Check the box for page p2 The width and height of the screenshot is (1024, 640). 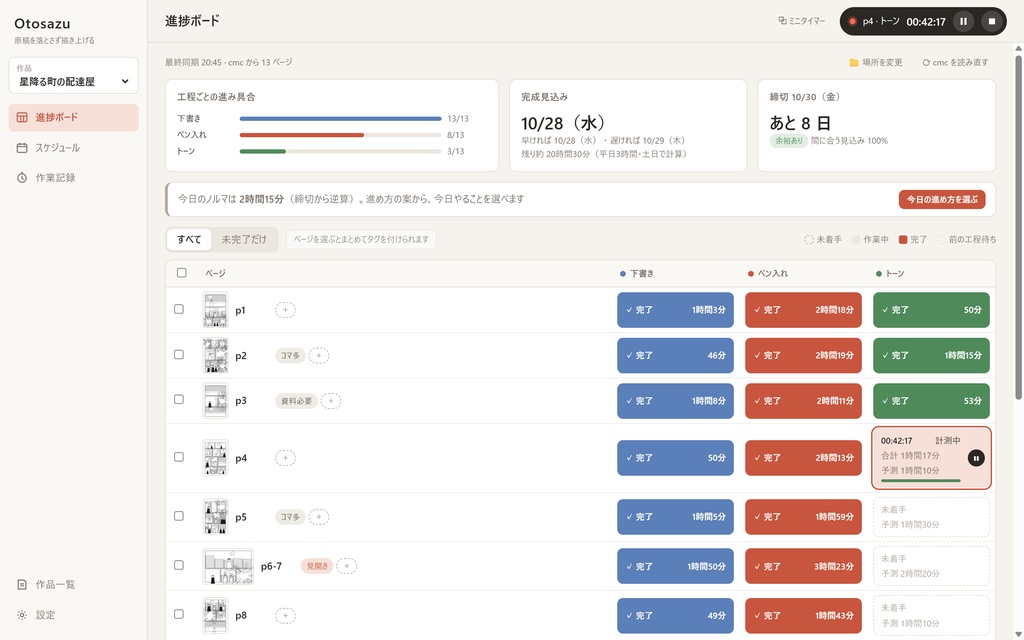click(179, 355)
